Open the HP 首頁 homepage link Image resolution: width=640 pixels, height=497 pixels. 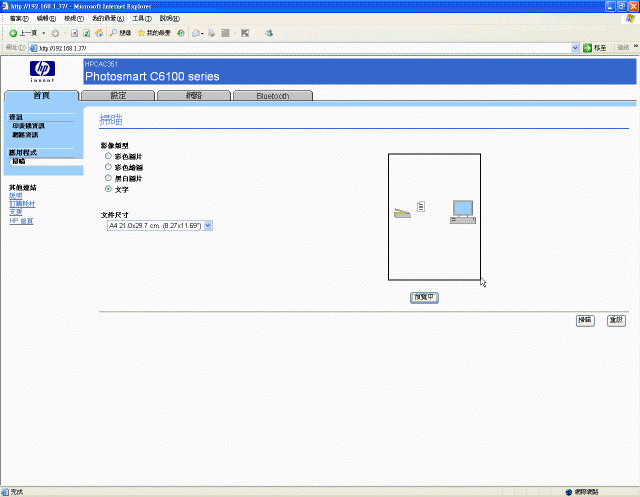[21, 221]
